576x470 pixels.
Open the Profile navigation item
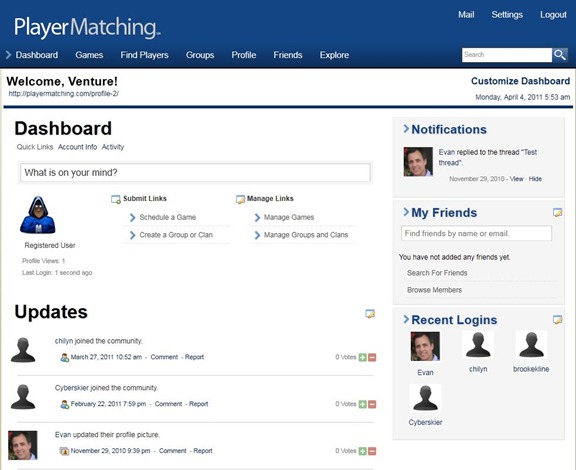[244, 55]
